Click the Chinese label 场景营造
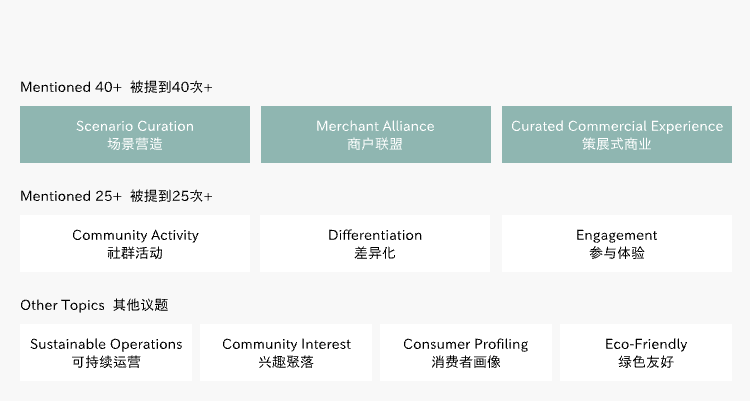 [x=135, y=144]
